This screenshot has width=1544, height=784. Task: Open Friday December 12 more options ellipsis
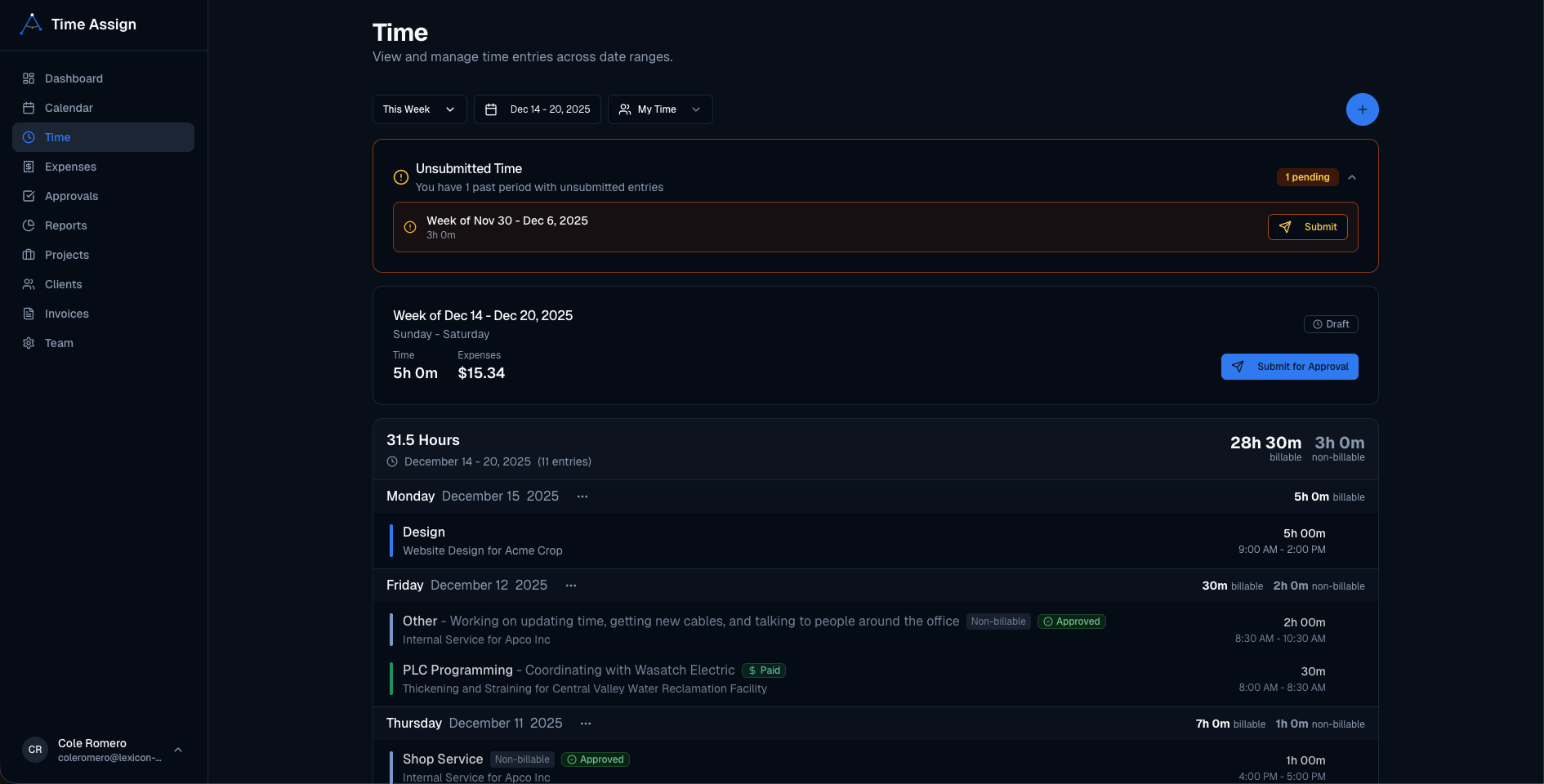571,586
